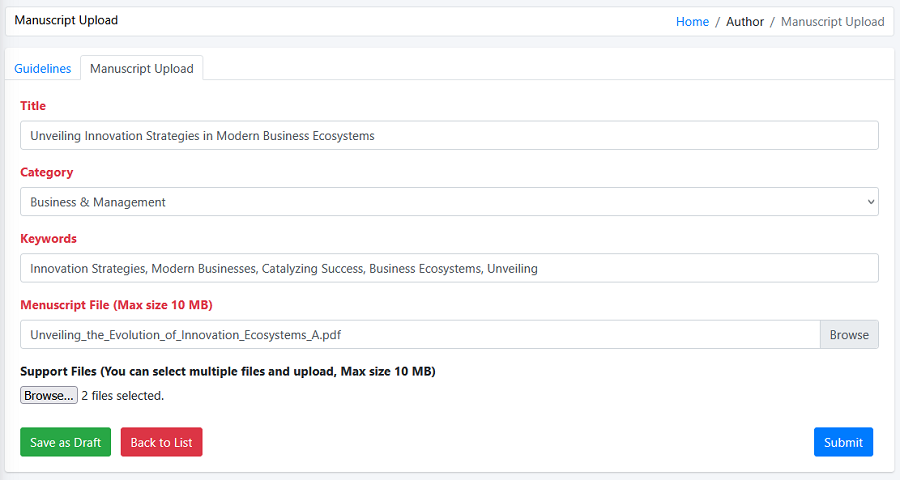Click the "2 files selected" text
900x480 pixels.
(123, 396)
